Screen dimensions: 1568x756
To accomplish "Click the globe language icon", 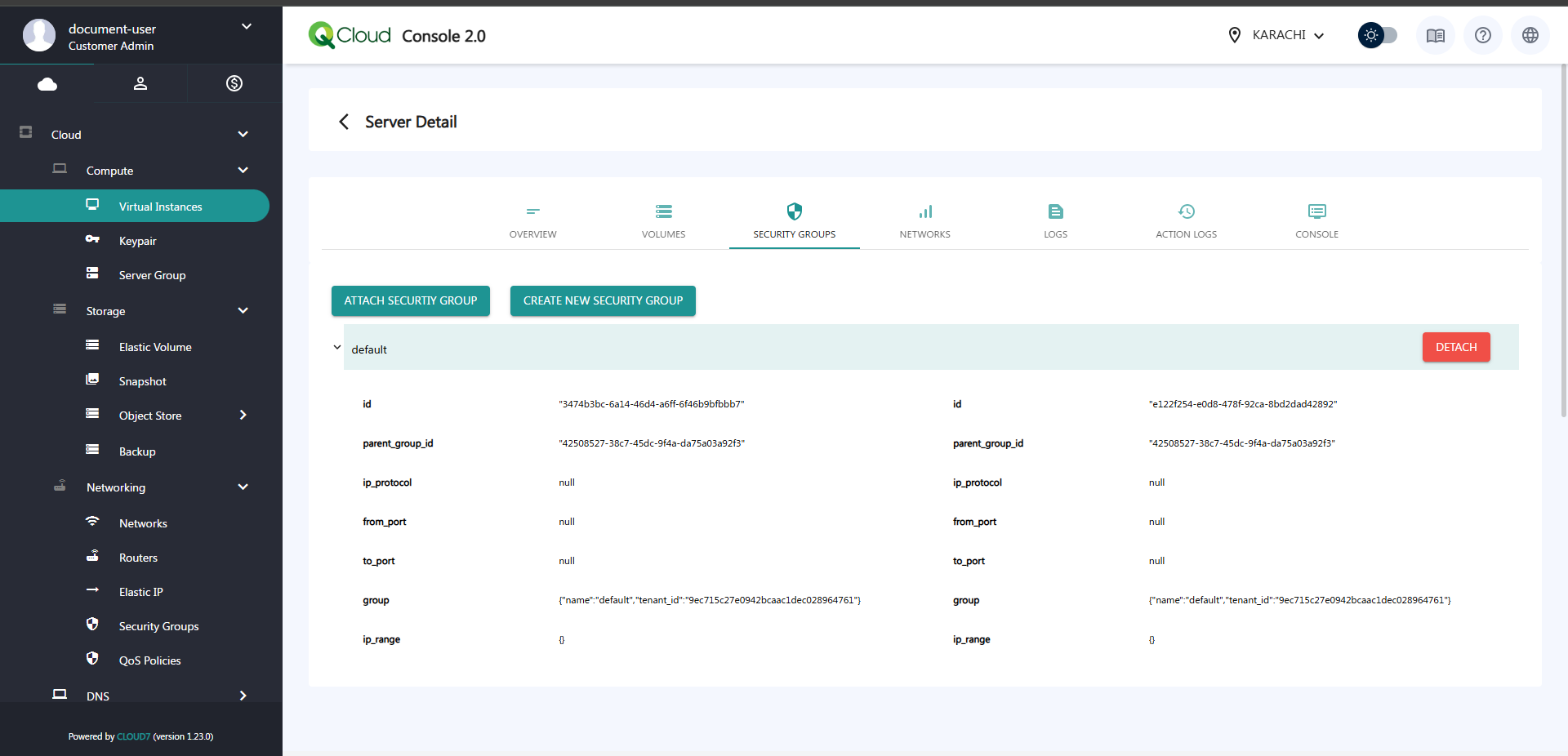I will (1530, 35).
